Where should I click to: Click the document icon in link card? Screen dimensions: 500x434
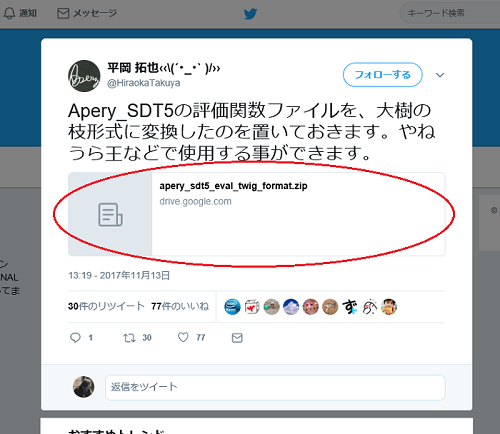(110, 215)
